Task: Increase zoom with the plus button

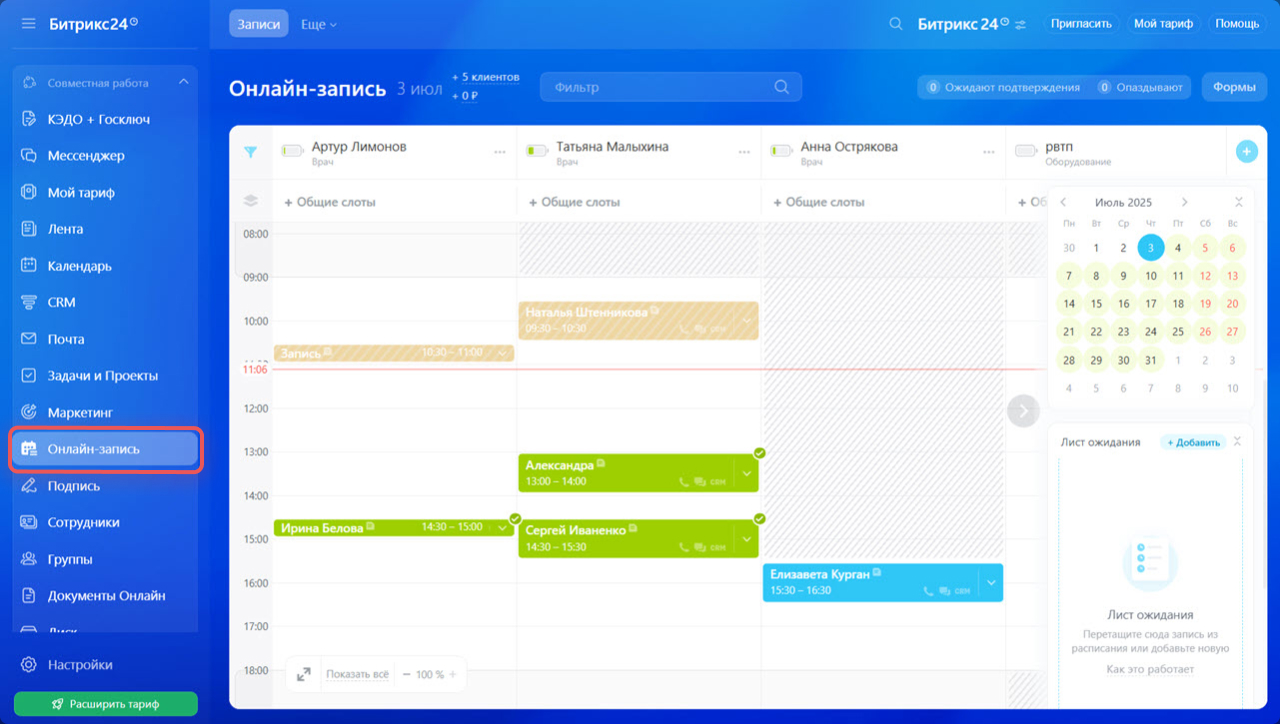Action: [452, 675]
